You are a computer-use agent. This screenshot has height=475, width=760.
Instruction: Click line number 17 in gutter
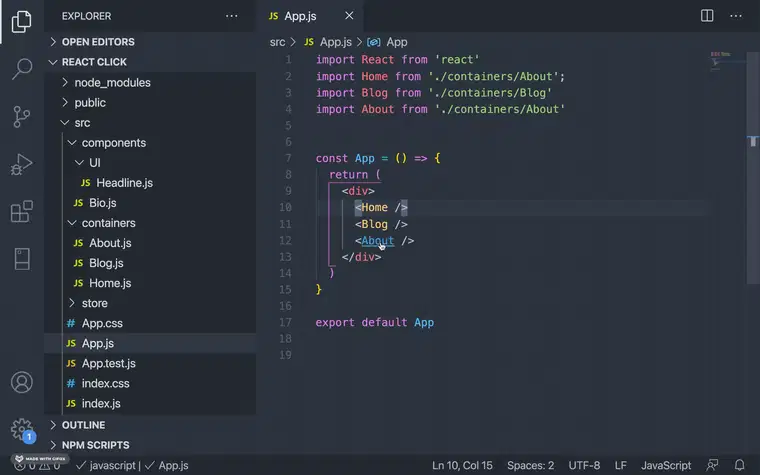click(x=285, y=322)
